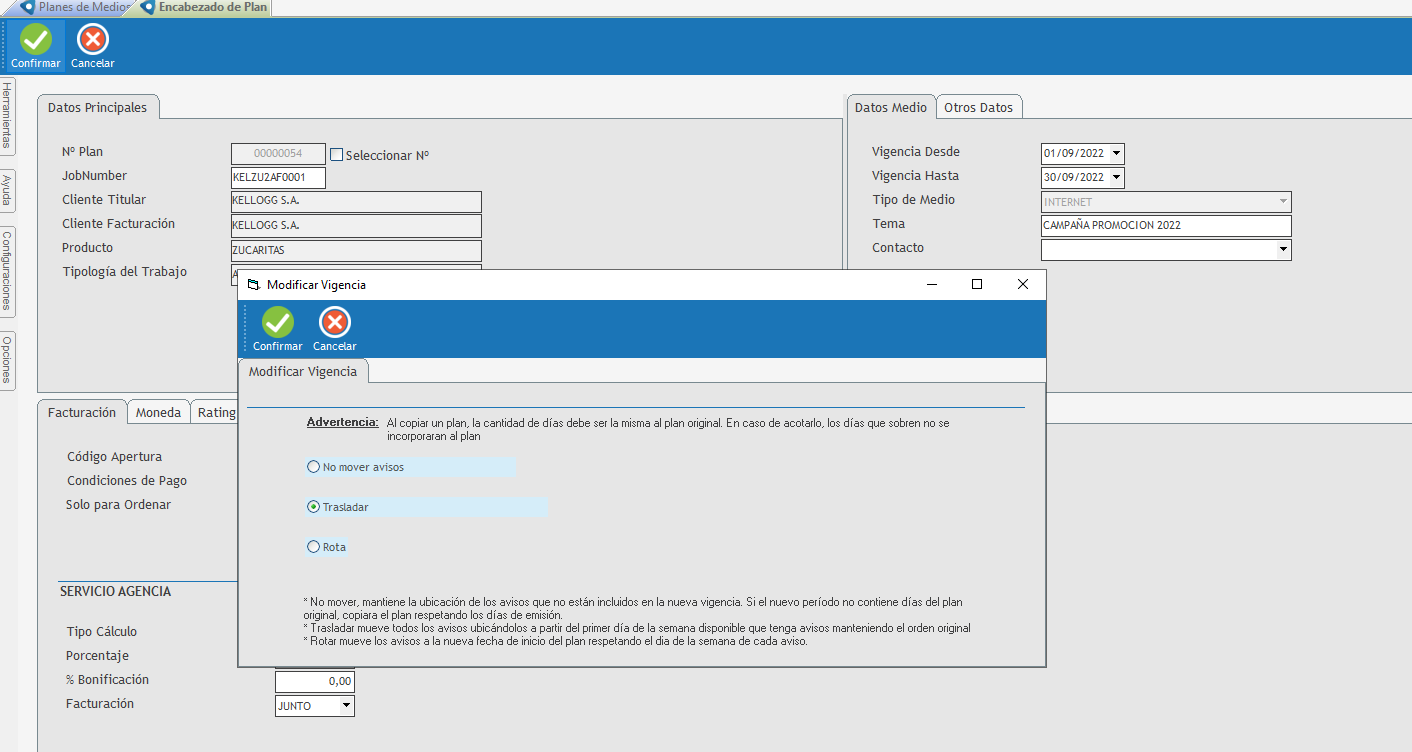
Task: Expand the Contacto dropdown list
Action: click(x=1284, y=250)
